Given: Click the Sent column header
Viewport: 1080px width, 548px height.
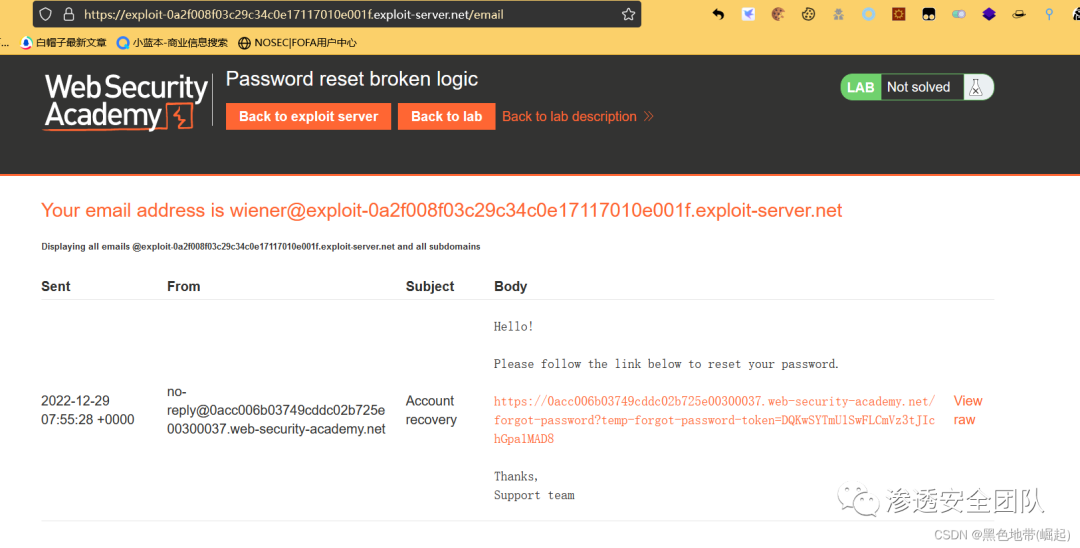Looking at the screenshot, I should 56,286.
